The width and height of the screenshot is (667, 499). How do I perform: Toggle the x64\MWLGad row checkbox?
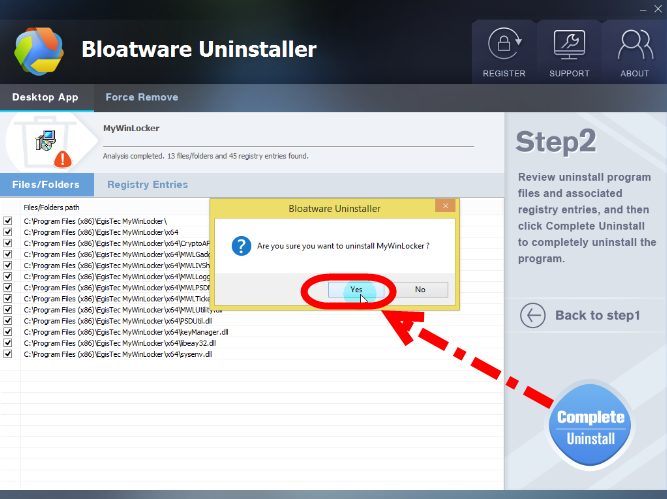tap(8, 254)
